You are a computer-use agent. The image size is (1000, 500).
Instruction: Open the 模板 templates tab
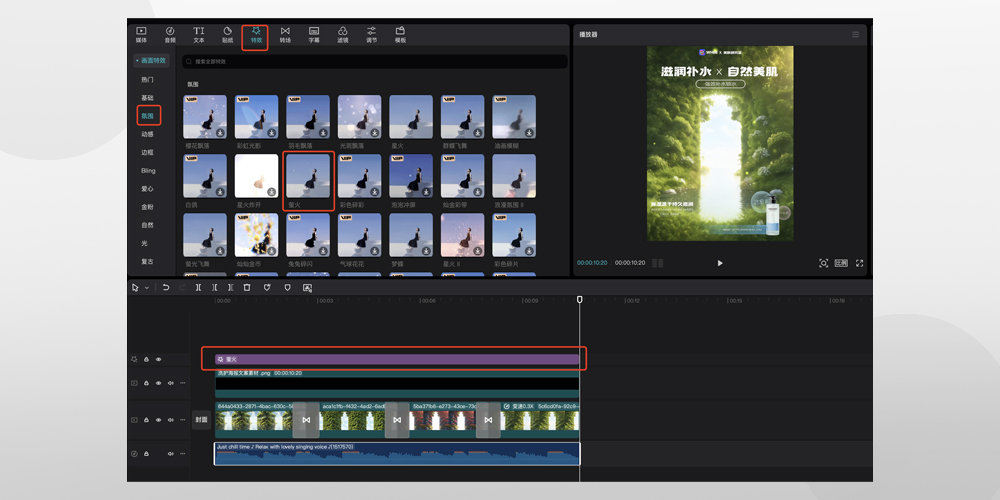point(400,34)
